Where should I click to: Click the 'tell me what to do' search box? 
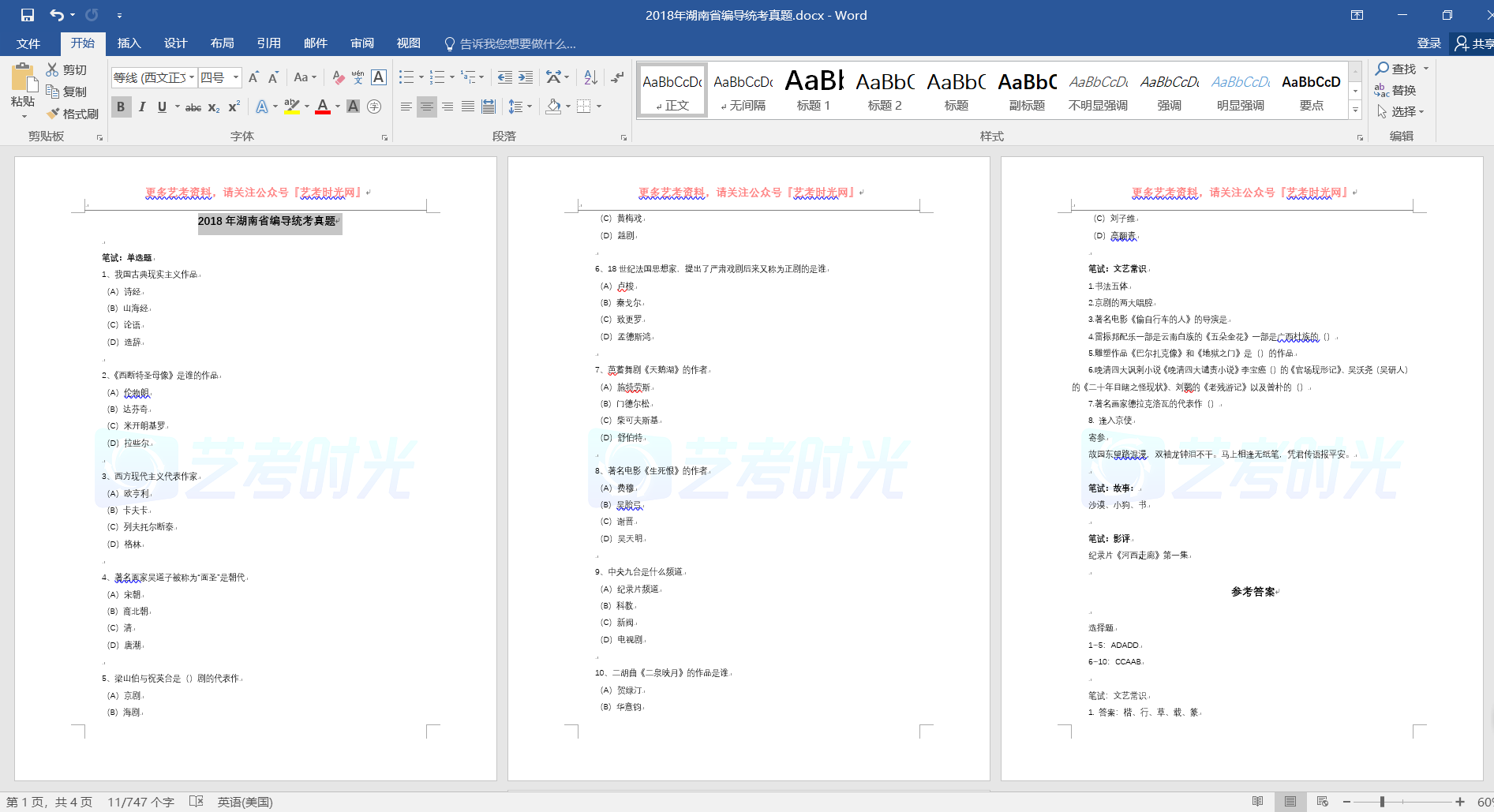[x=517, y=44]
